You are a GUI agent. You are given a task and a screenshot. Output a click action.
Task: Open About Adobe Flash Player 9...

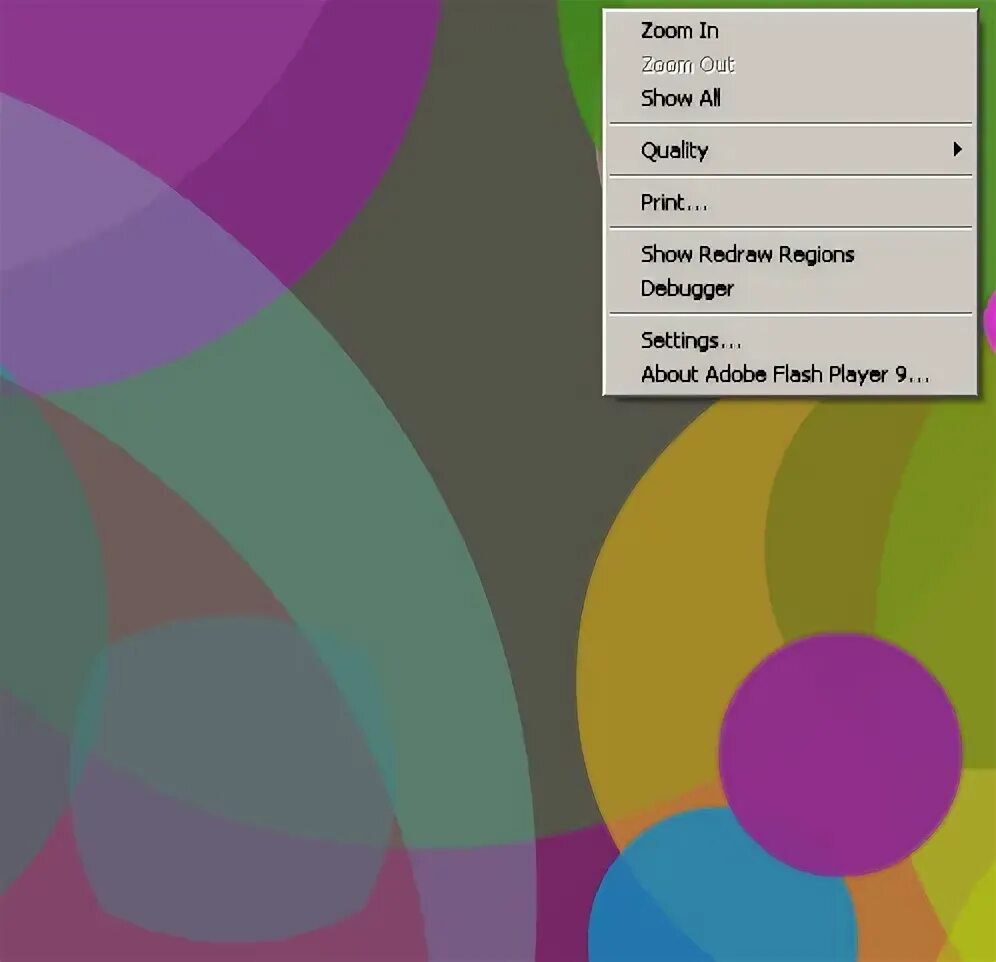click(790, 374)
